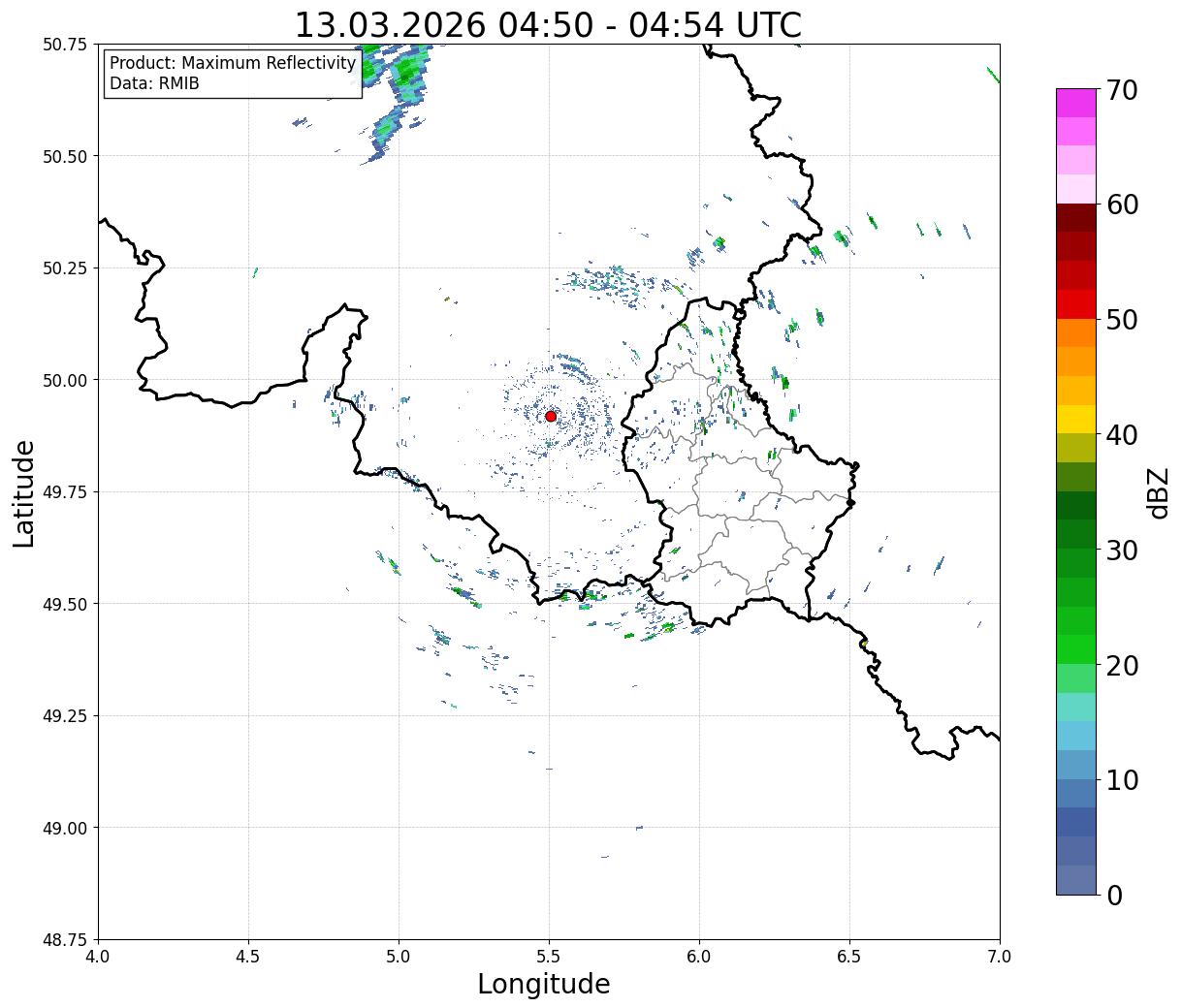Click the plot title date and time

pos(548,24)
